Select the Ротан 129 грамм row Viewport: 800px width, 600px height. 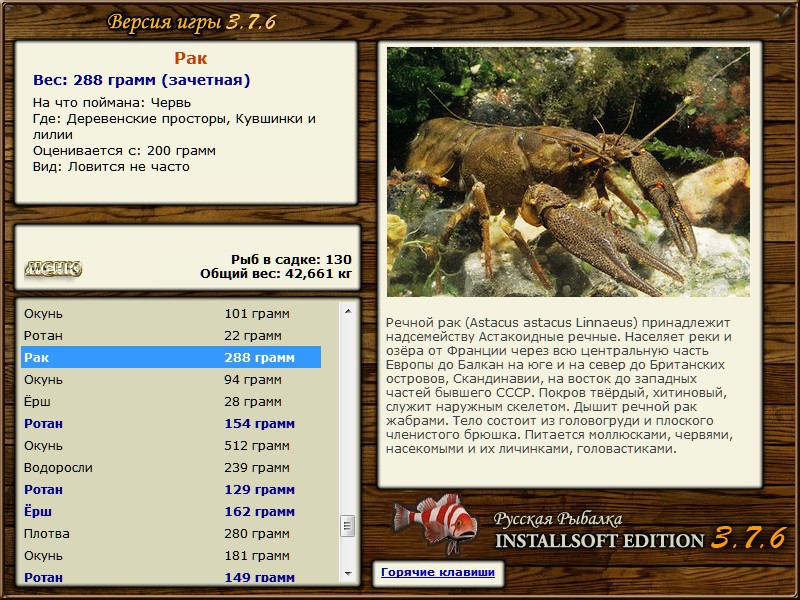[x=171, y=489]
